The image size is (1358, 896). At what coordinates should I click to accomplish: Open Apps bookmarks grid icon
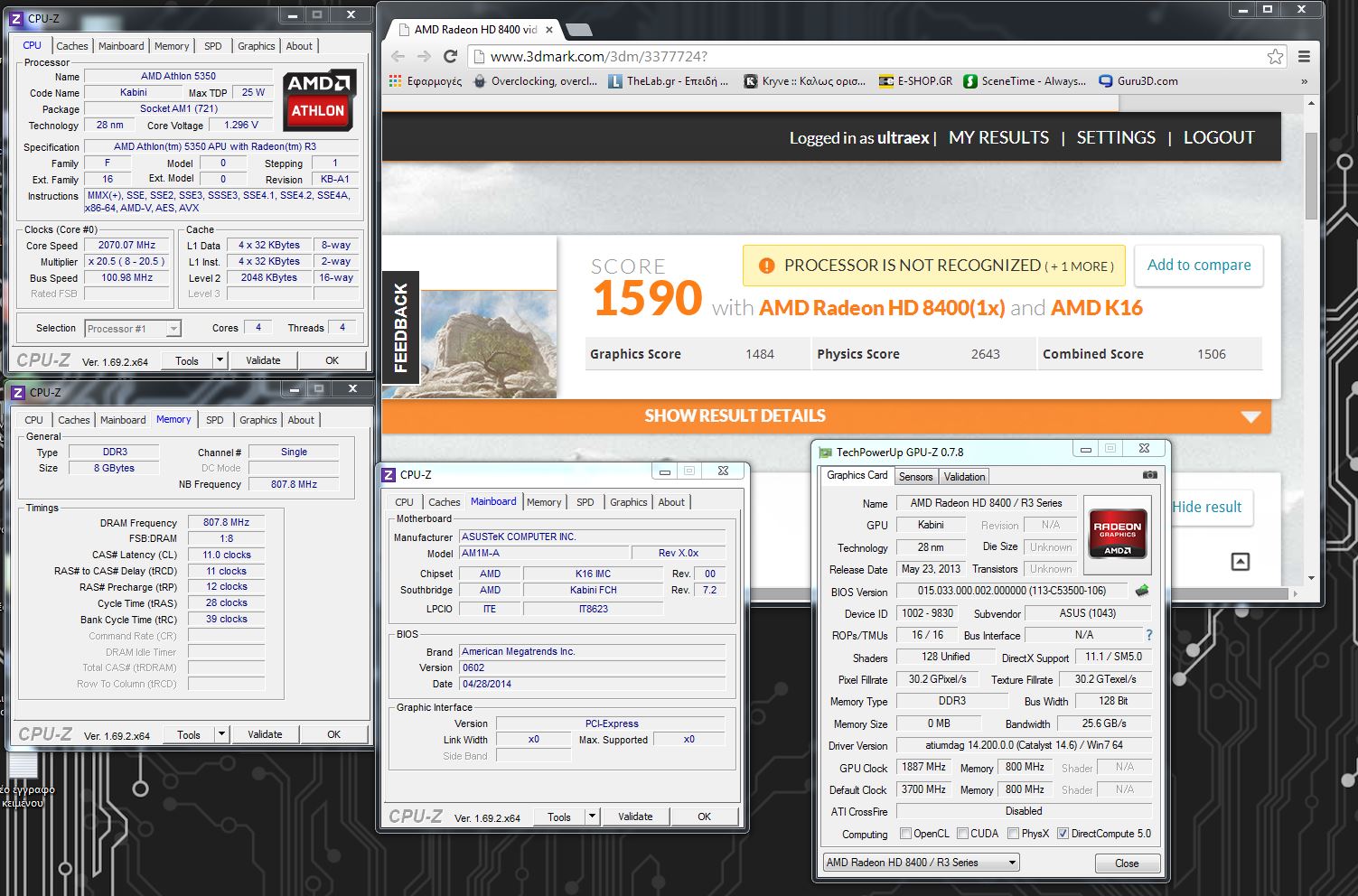tap(395, 80)
